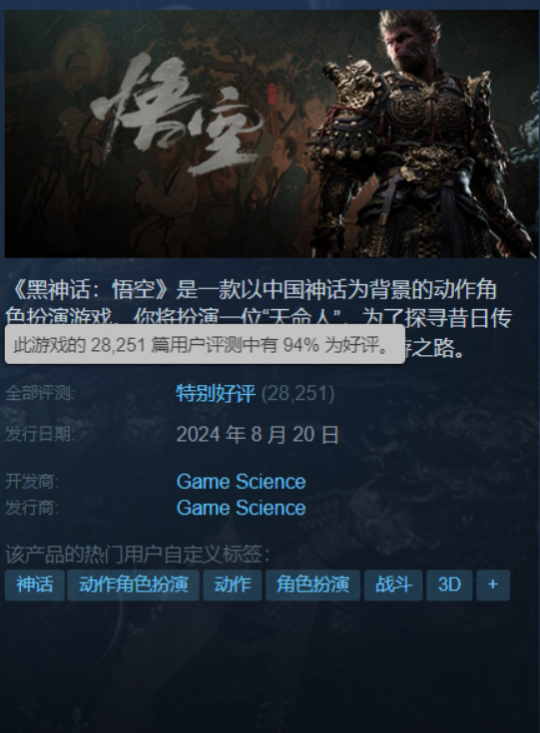Open publisher Game Science link next to 发行商
The width and height of the screenshot is (540, 733).
(241, 508)
